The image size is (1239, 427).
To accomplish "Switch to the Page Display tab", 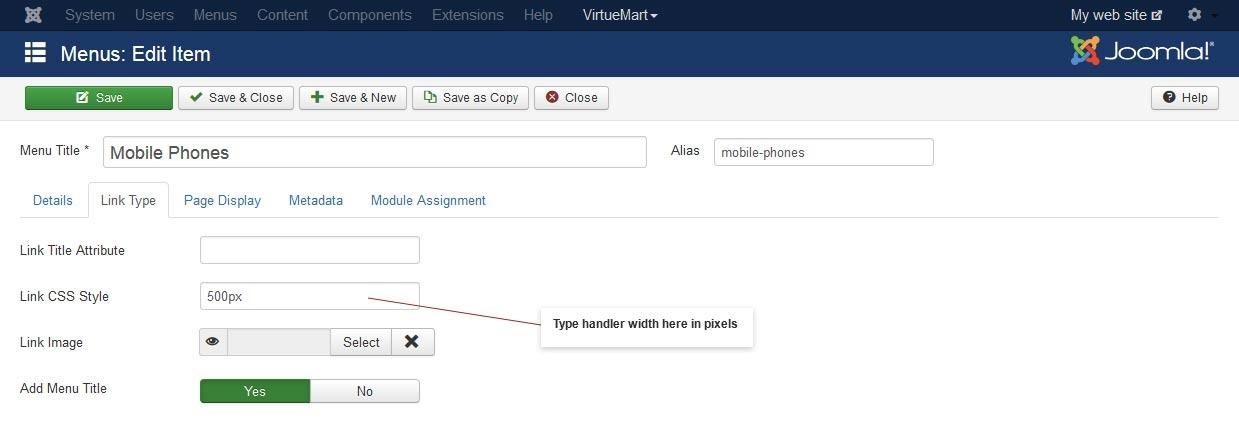I will (222, 200).
